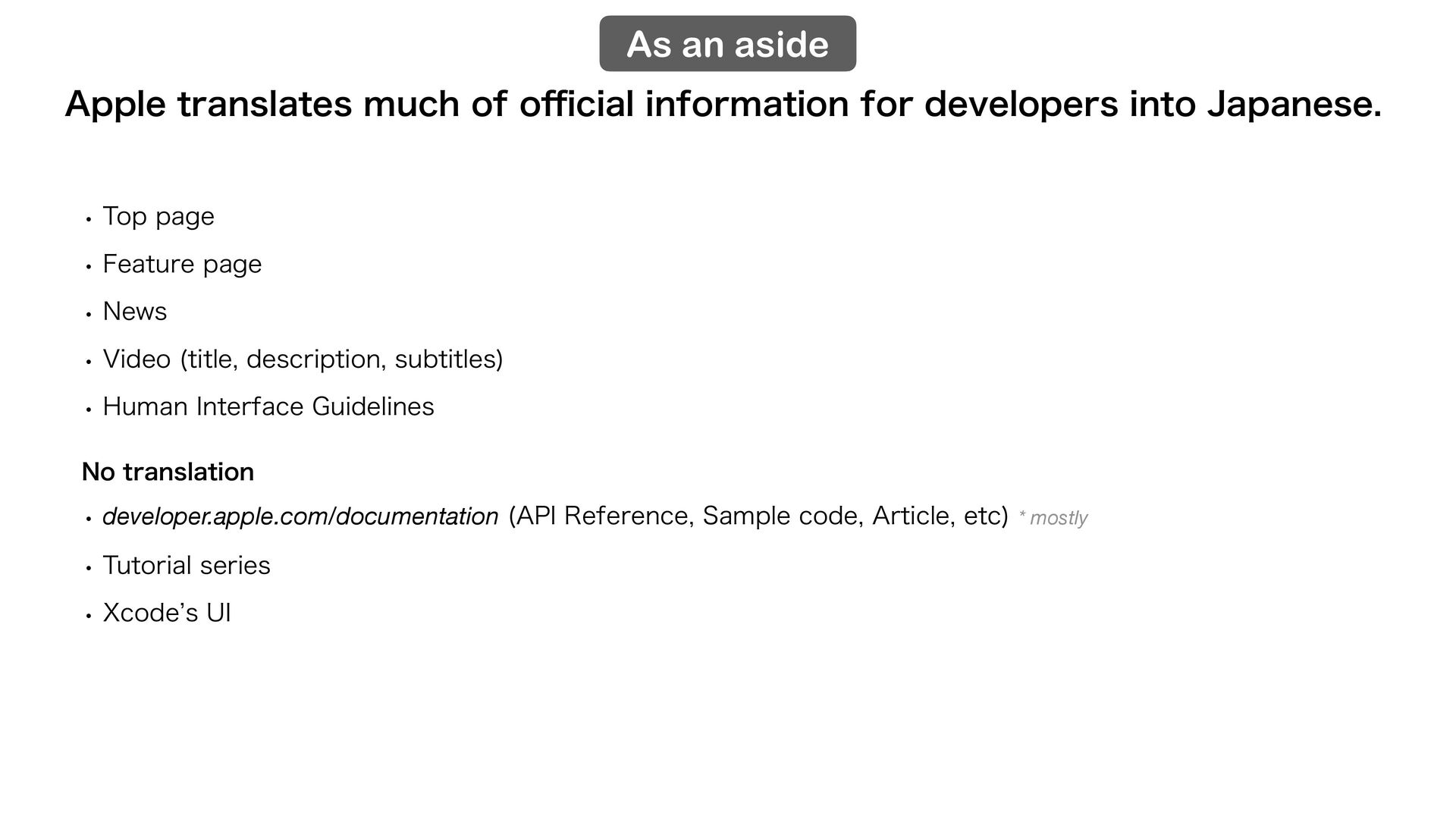1456x819 pixels.
Task: Click the bullet dot before 'Tutorial series'
Action: click(x=89, y=568)
